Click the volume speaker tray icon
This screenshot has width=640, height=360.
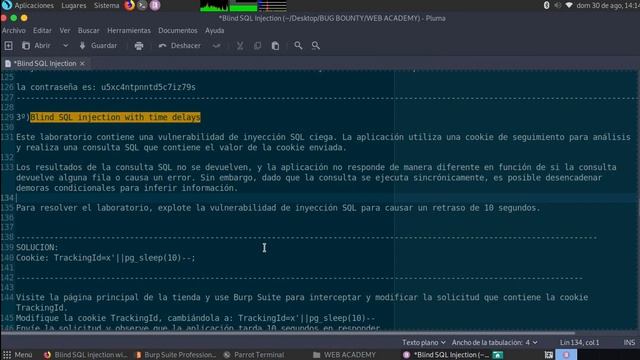tap(558, 5)
